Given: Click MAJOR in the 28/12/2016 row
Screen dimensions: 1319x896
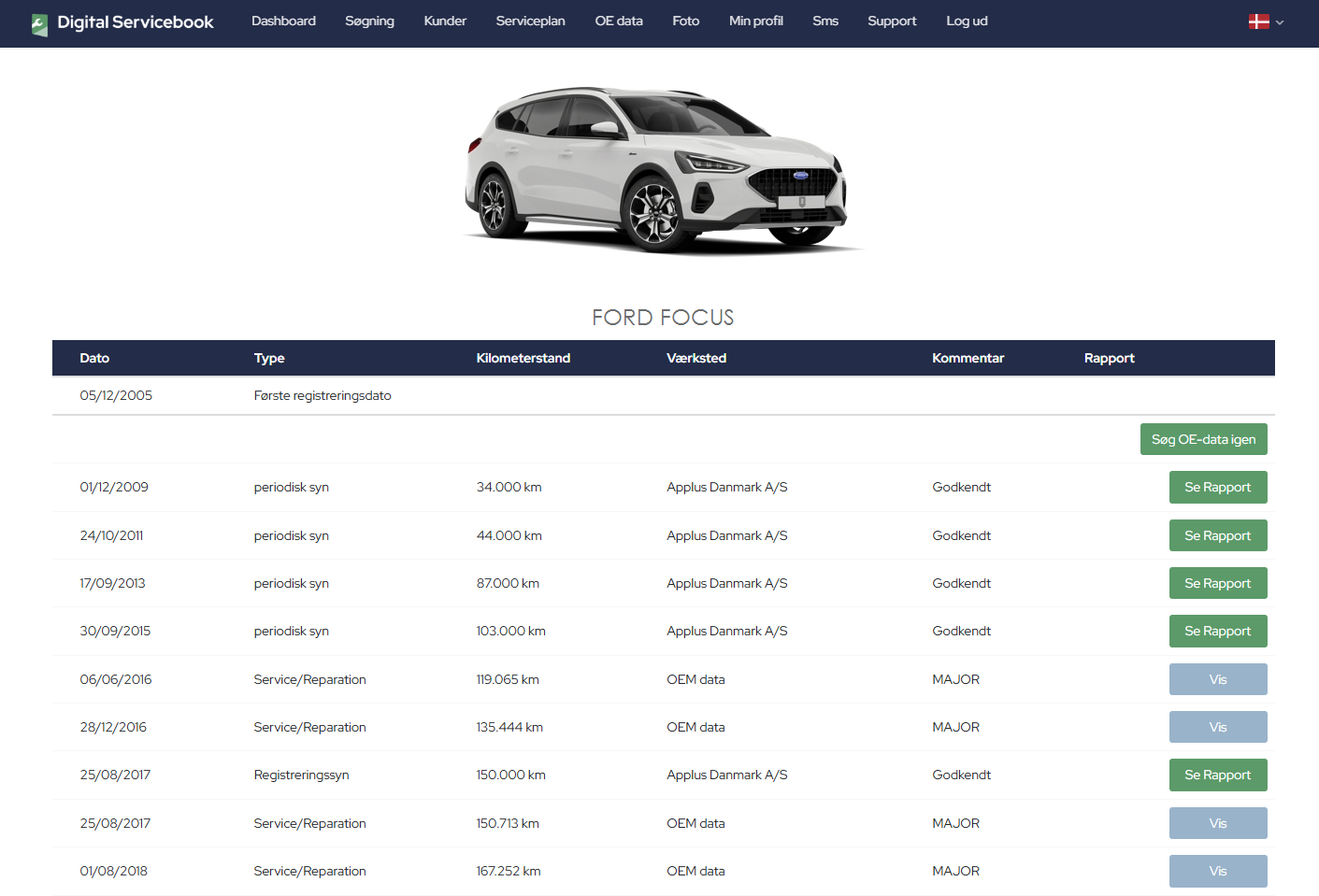Looking at the screenshot, I should click(955, 727).
